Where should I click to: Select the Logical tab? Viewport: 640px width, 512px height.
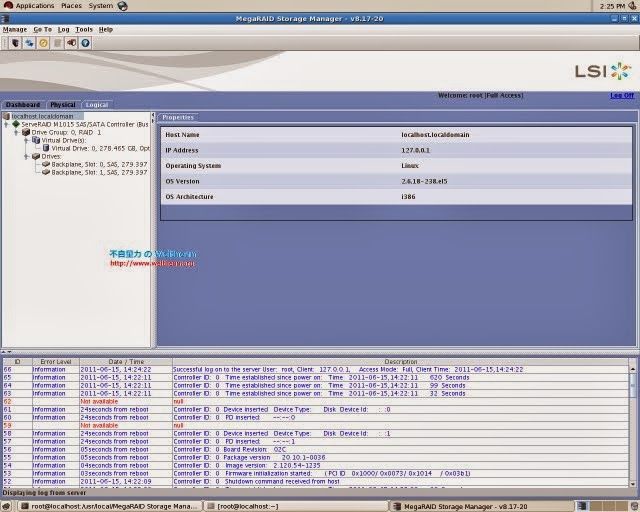tap(97, 105)
